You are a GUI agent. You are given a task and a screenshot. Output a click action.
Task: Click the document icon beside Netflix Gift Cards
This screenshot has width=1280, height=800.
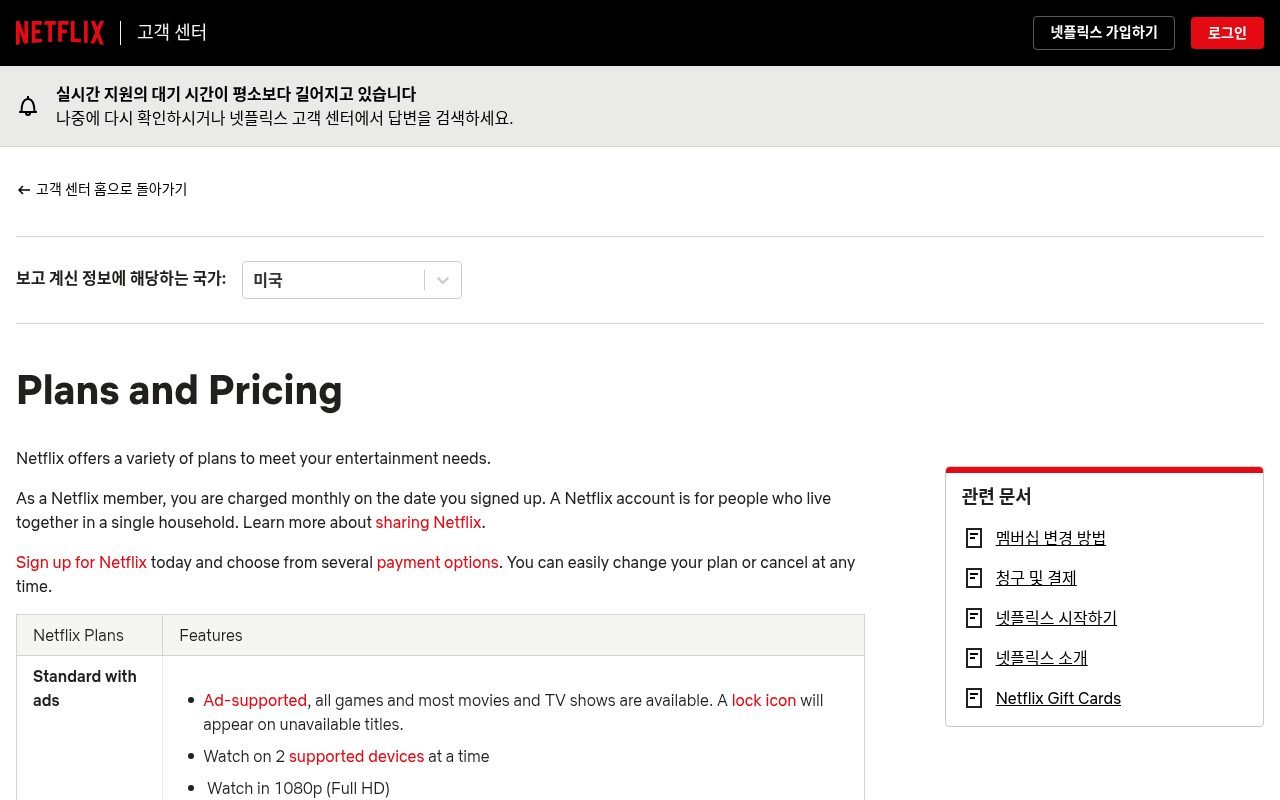coord(974,698)
